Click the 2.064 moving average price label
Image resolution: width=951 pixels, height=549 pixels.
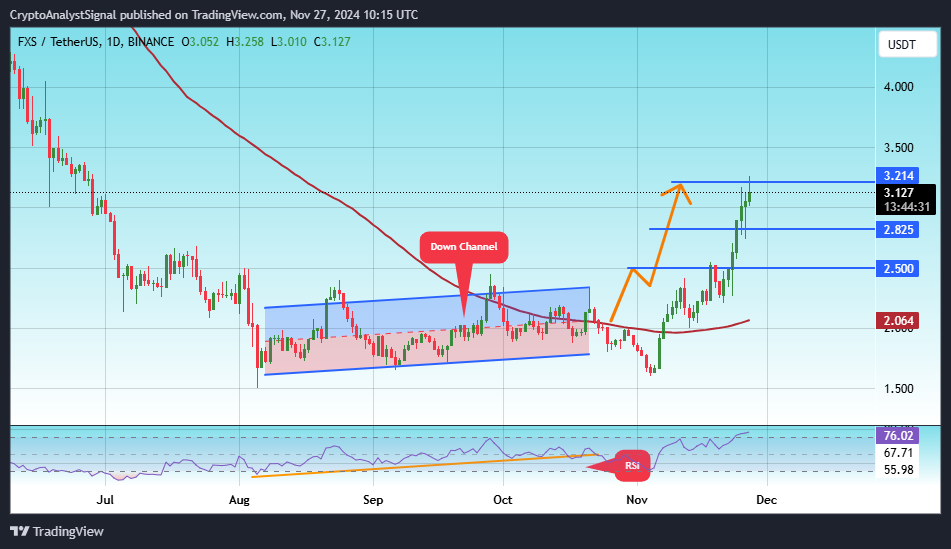click(x=898, y=320)
